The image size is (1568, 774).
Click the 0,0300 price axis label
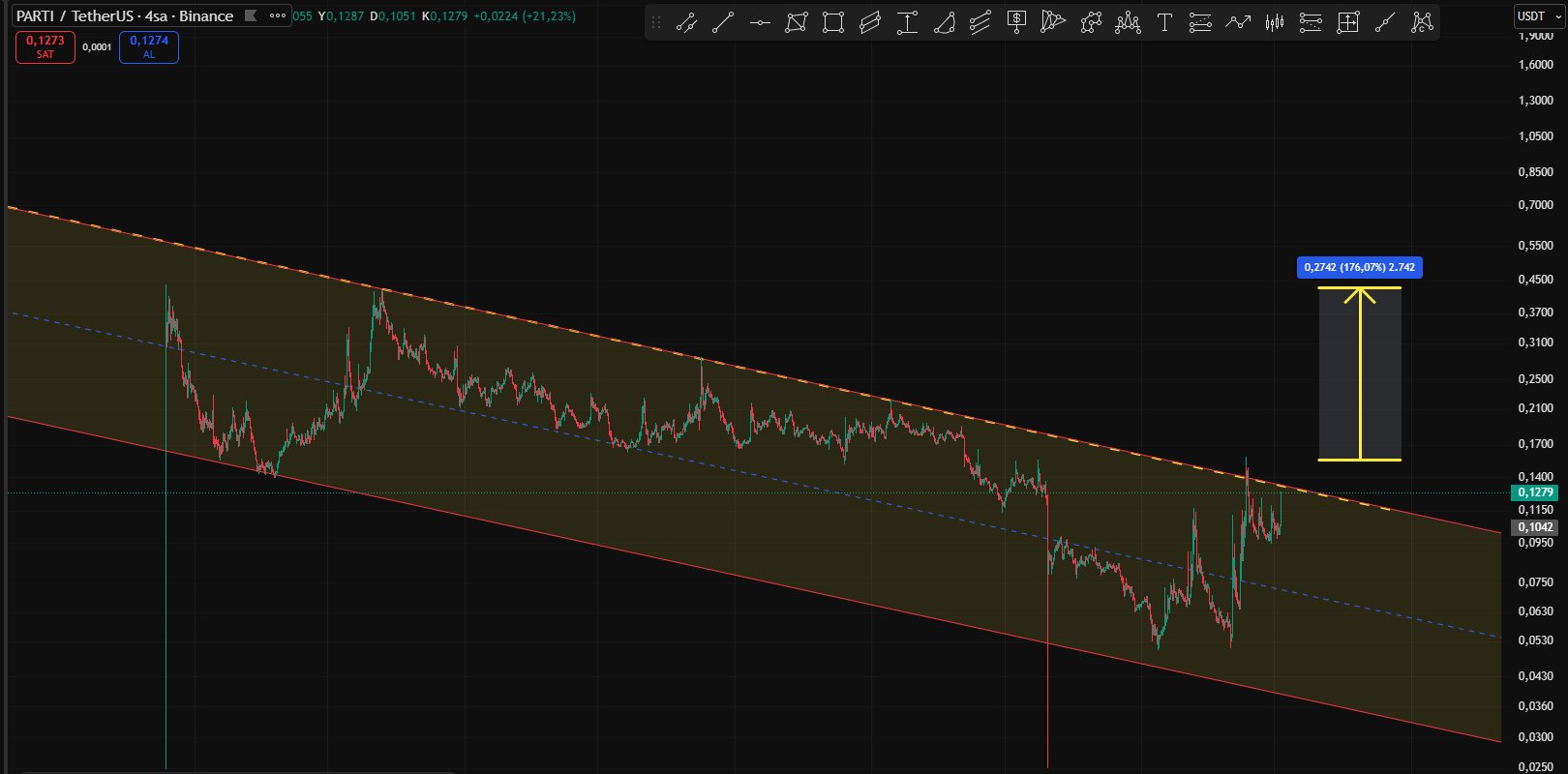(x=1536, y=737)
